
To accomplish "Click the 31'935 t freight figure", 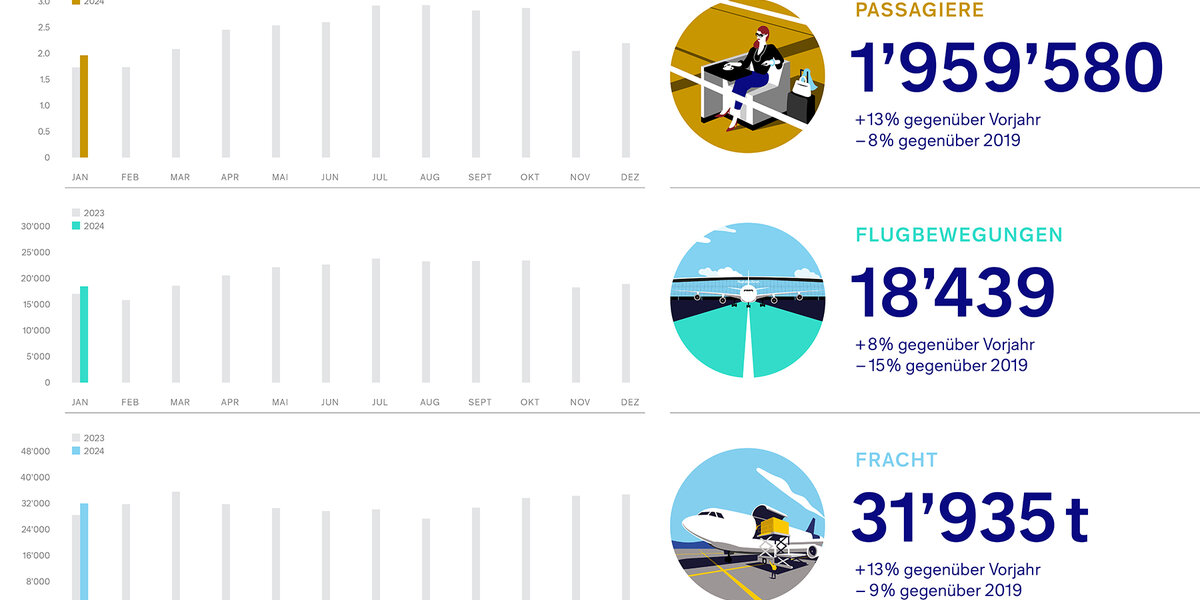I will [x=970, y=517].
